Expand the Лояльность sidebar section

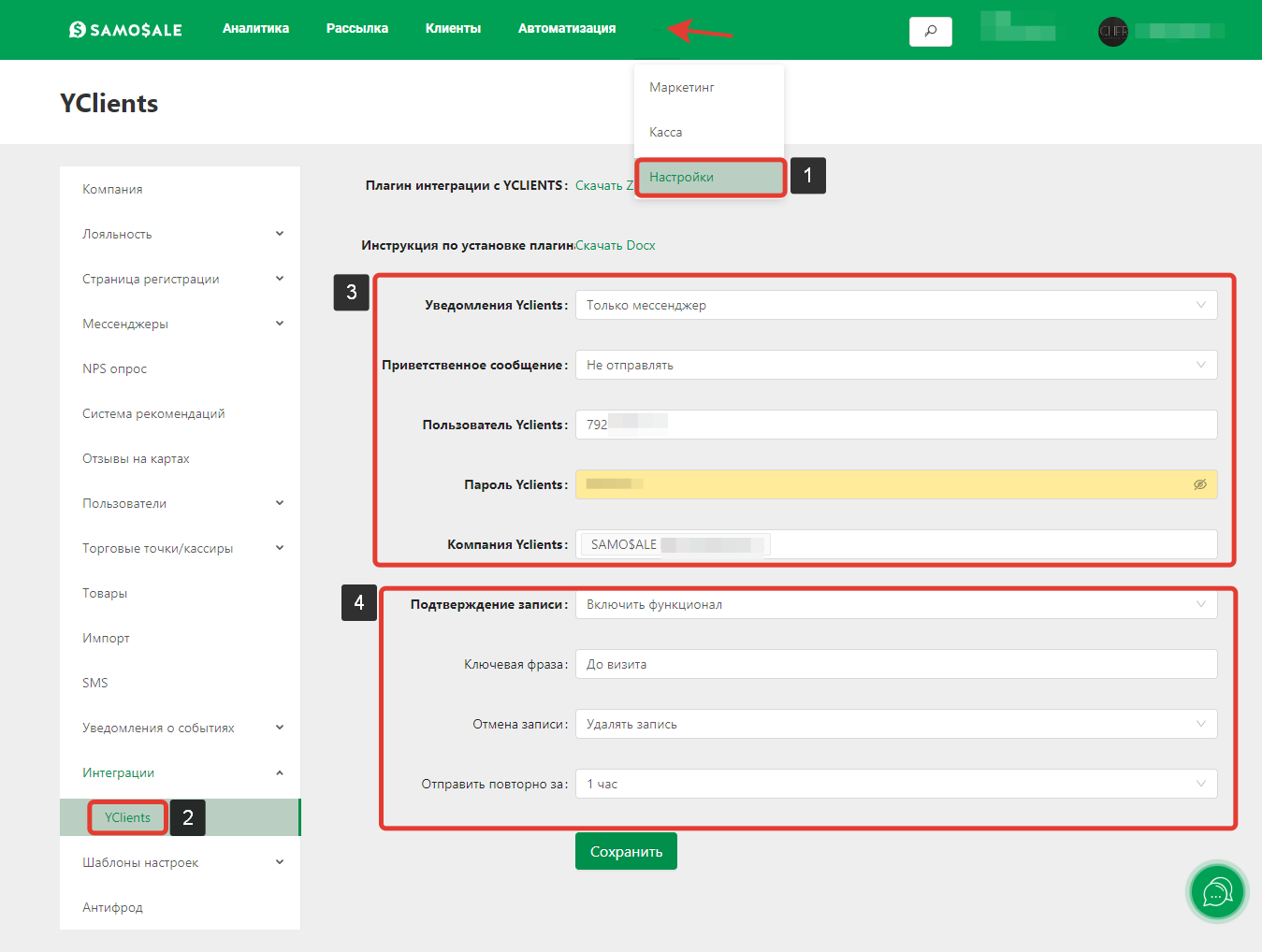tap(180, 234)
